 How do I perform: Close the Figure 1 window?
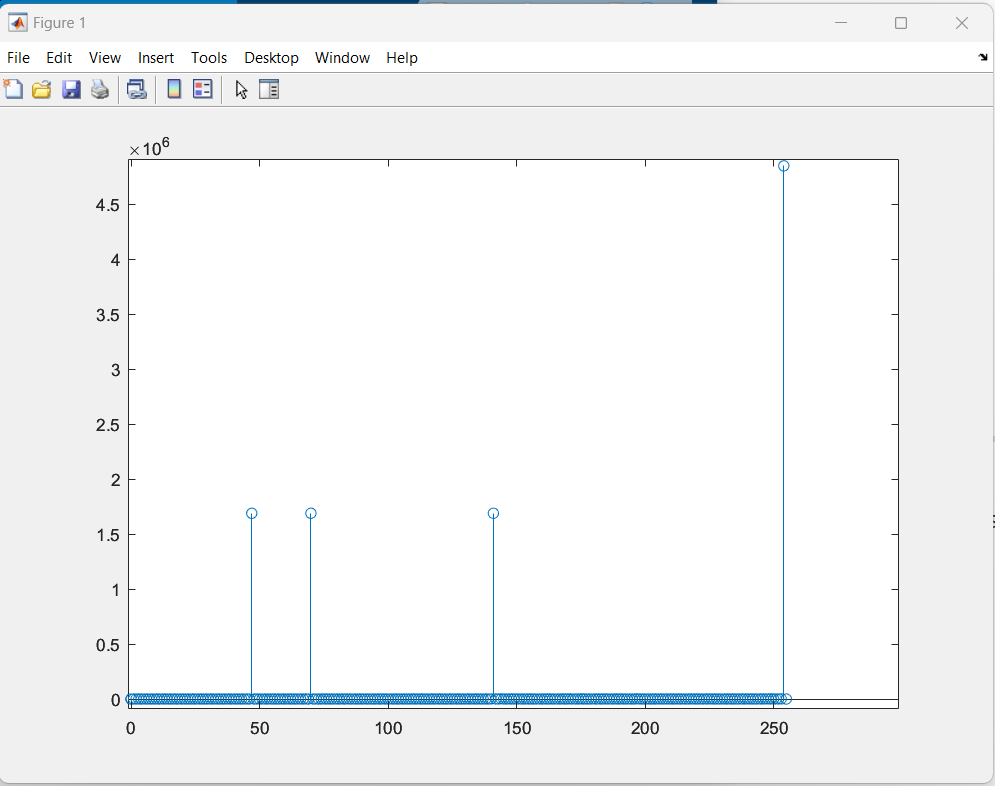pos(961,23)
